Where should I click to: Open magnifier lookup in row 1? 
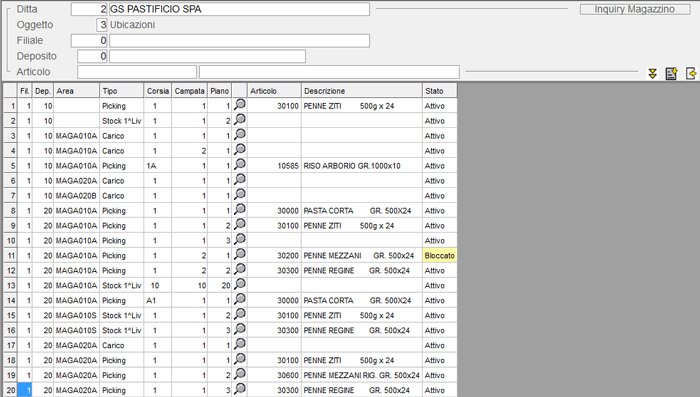(x=240, y=105)
